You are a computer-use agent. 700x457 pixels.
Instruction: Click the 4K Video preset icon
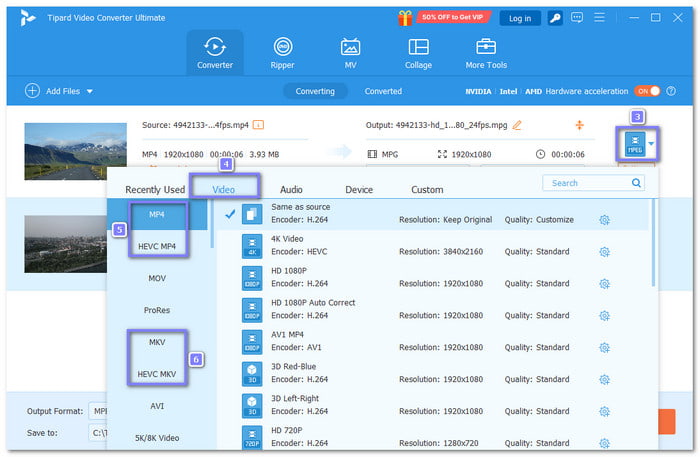252,246
